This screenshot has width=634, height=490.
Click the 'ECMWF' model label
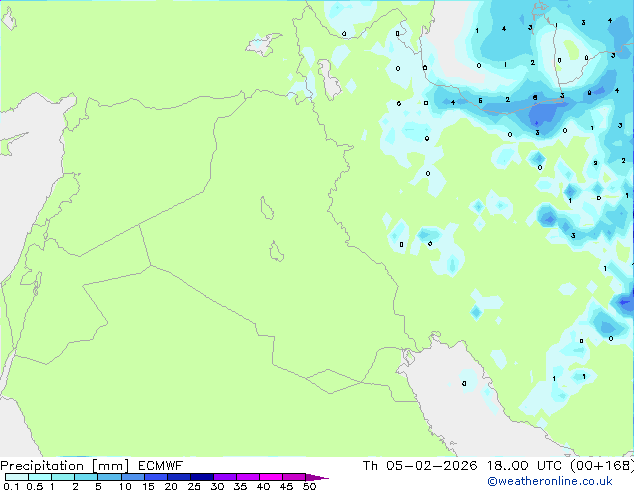coord(161,466)
